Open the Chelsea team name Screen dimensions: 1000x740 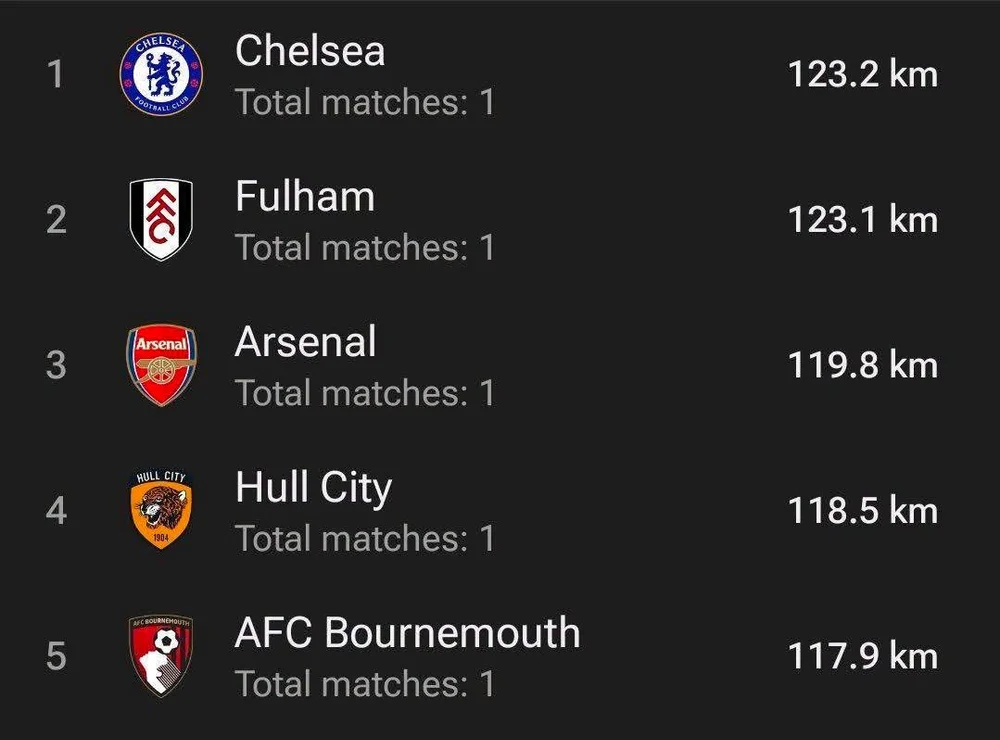point(310,50)
